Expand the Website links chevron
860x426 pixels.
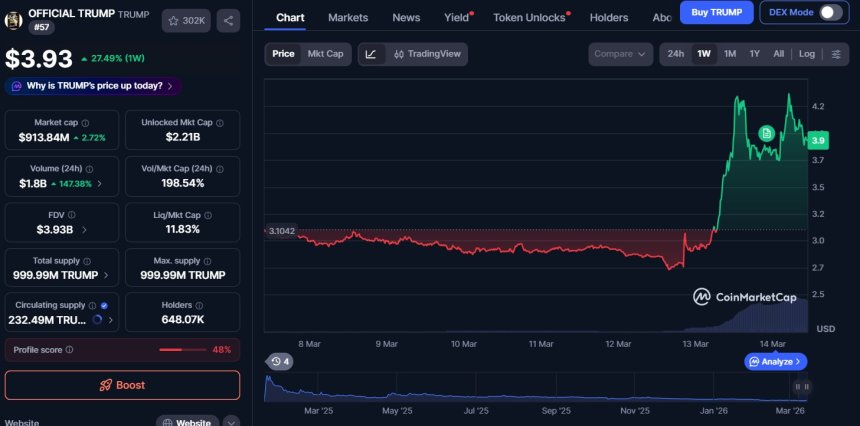231,422
